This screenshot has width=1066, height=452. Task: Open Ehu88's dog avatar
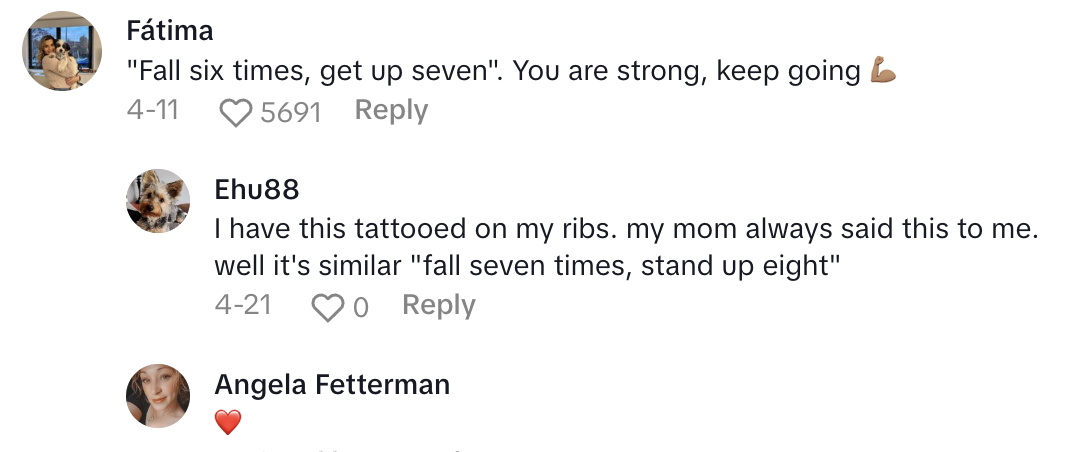[158, 201]
